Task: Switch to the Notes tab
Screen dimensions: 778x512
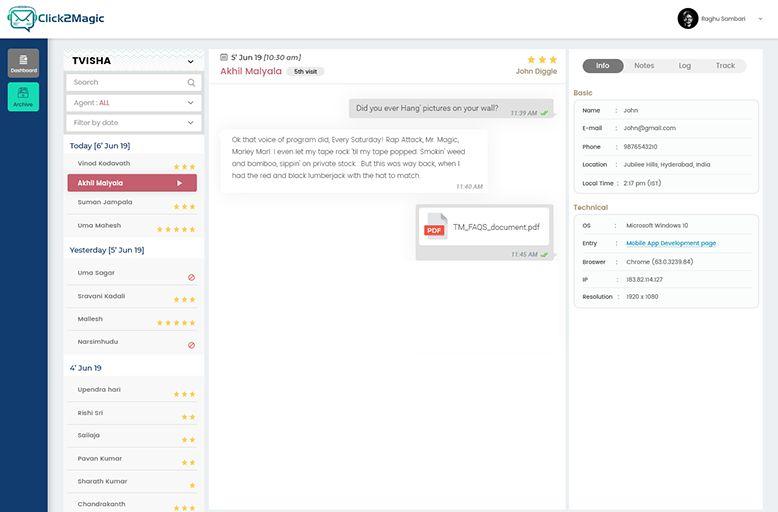Action: coord(644,65)
